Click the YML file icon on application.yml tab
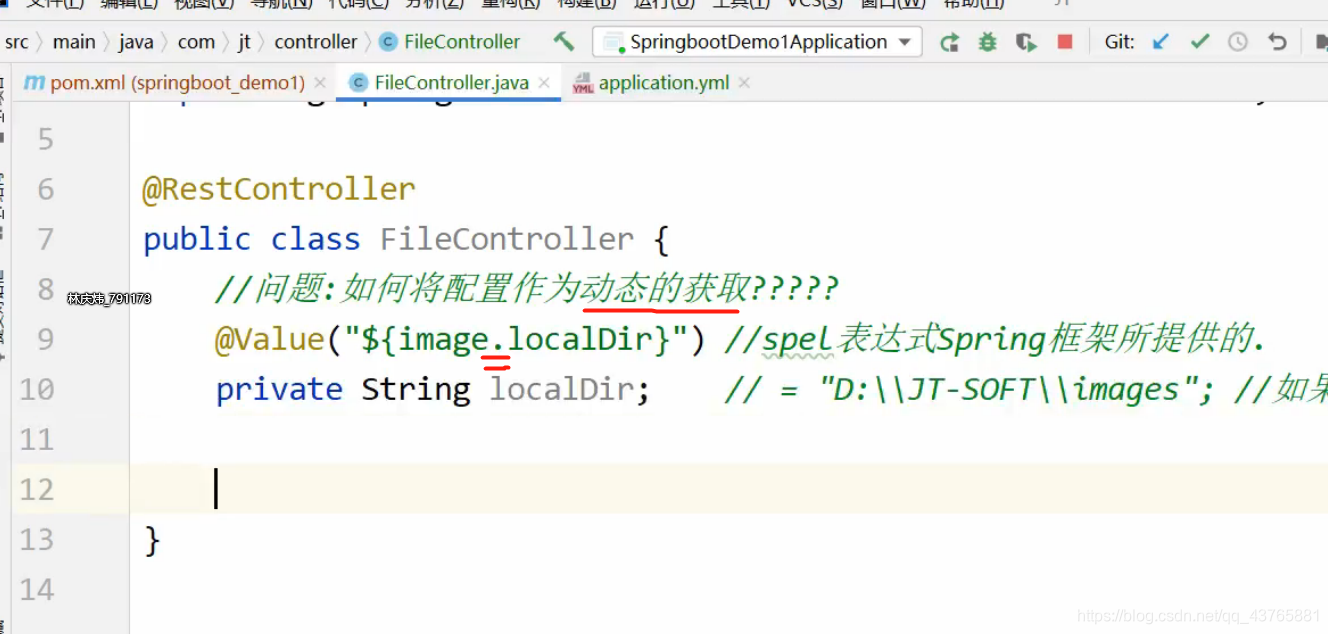Screen dimensions: 1328x634 [x=583, y=84]
